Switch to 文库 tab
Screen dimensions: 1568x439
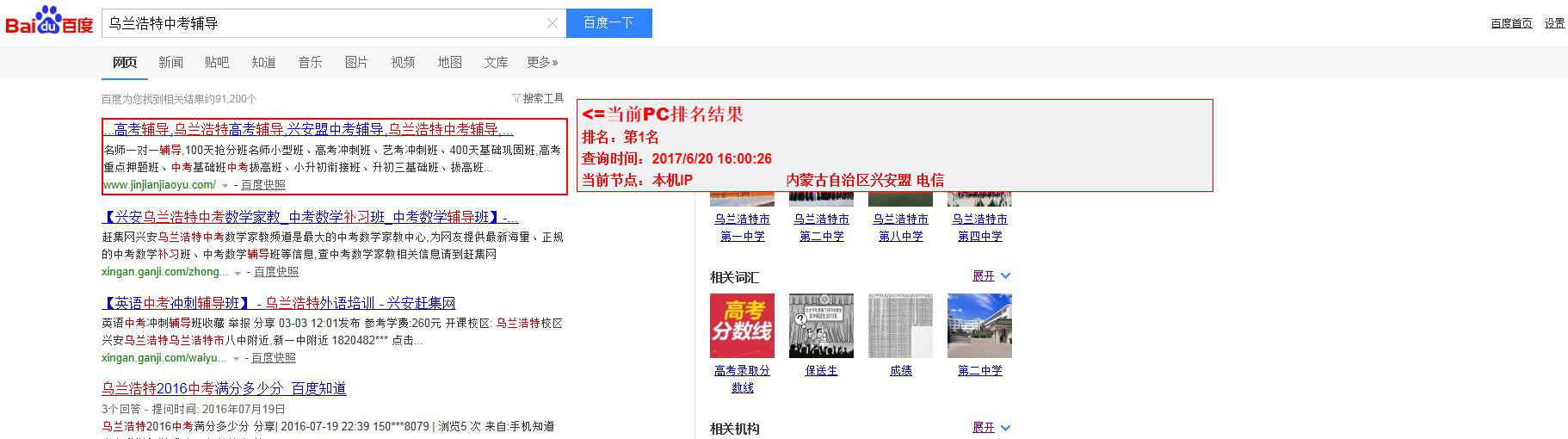496,62
